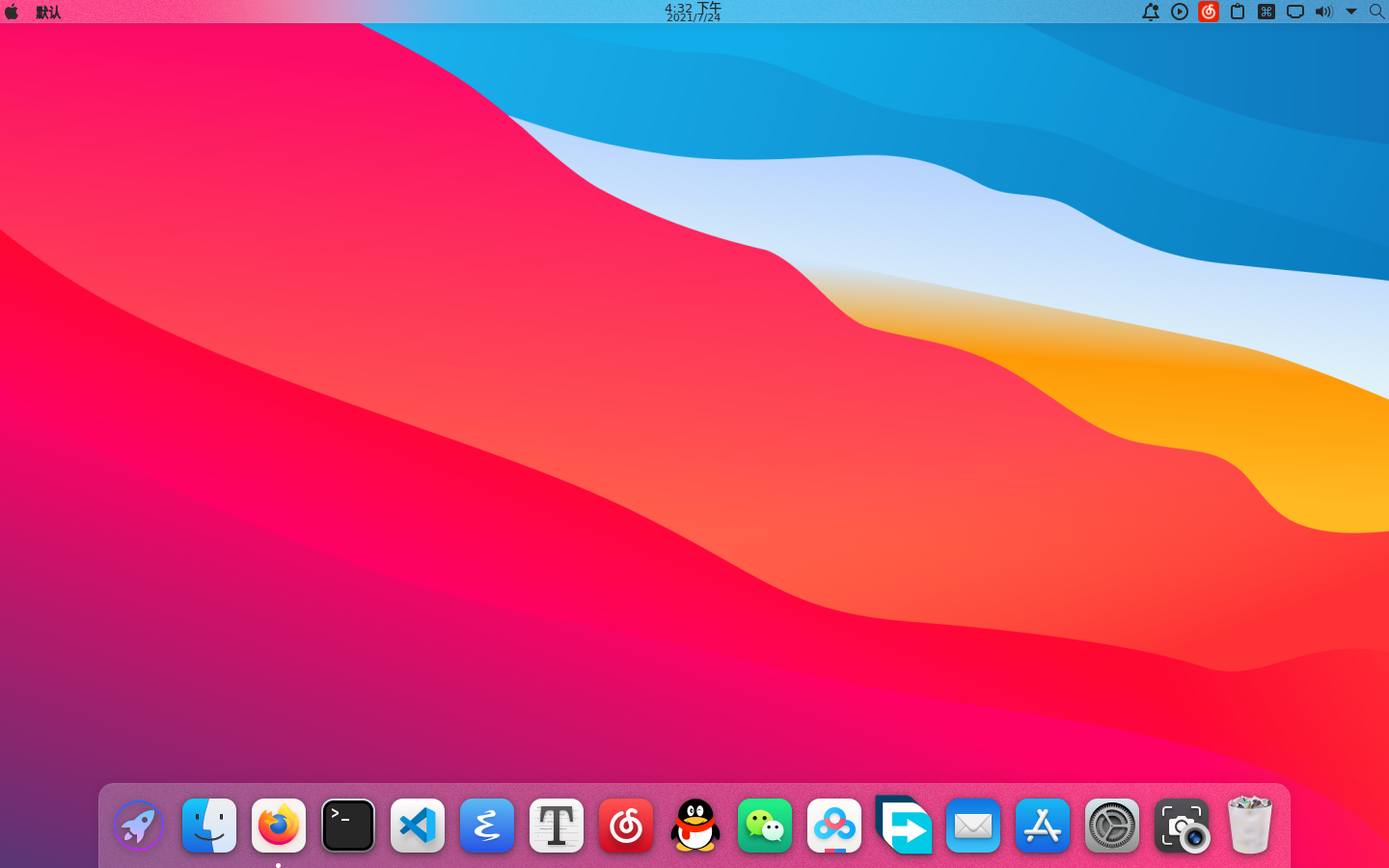Viewport: 1389px width, 868px height.
Task: Launch the QQ penguin in the dock
Action: coord(695,826)
